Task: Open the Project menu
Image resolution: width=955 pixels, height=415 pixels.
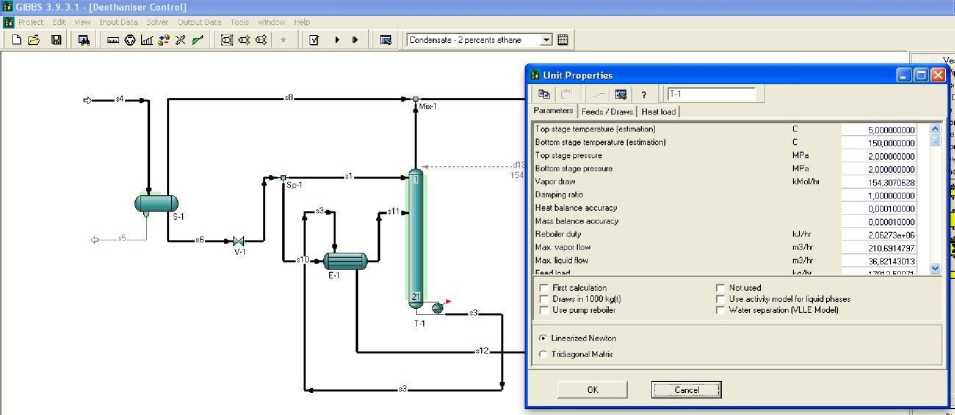Action: 30,22
